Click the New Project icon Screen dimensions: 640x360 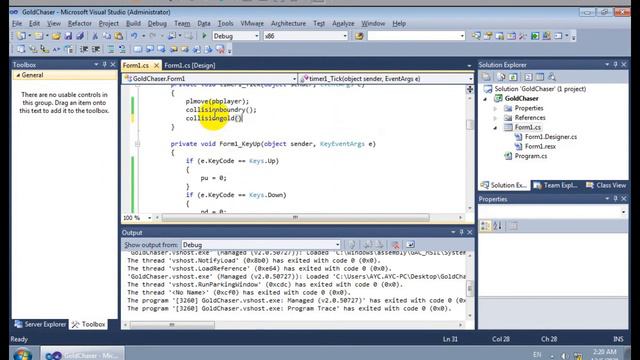[21, 36]
